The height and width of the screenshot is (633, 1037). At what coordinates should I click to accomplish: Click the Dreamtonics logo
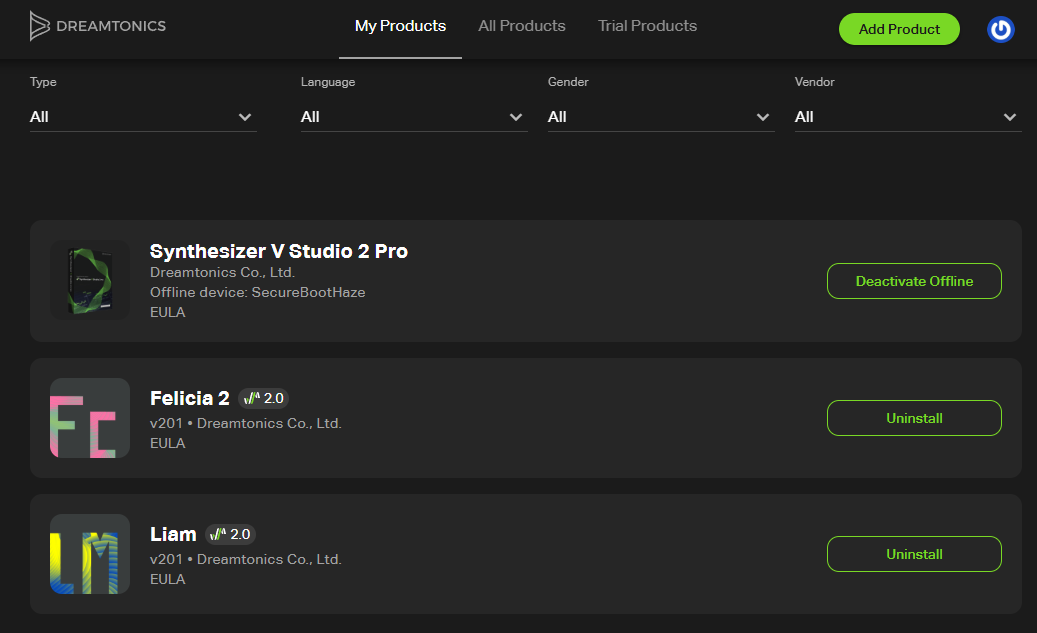pyautogui.click(x=98, y=26)
